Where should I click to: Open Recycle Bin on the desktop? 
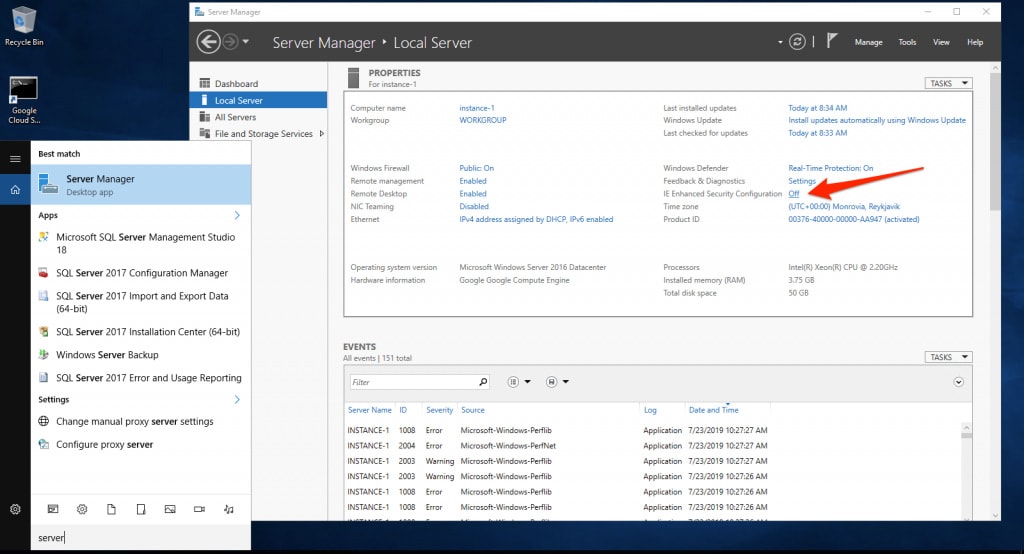point(24,26)
